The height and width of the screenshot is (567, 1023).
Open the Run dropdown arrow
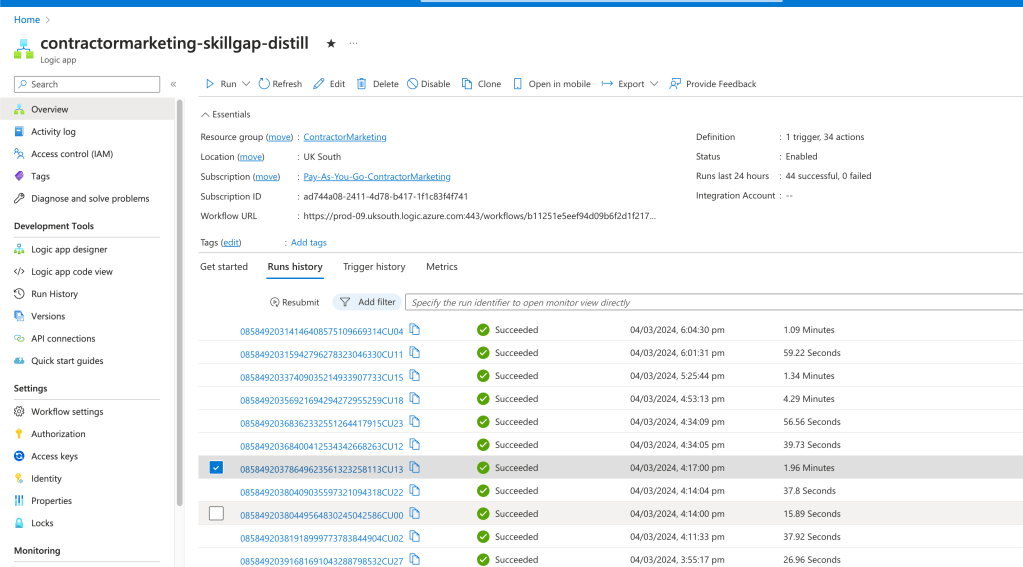246,84
